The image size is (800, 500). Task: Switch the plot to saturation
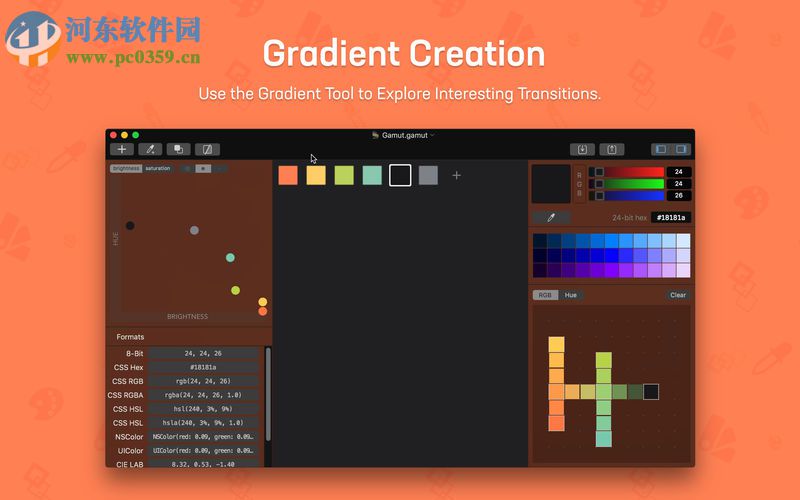[158, 168]
